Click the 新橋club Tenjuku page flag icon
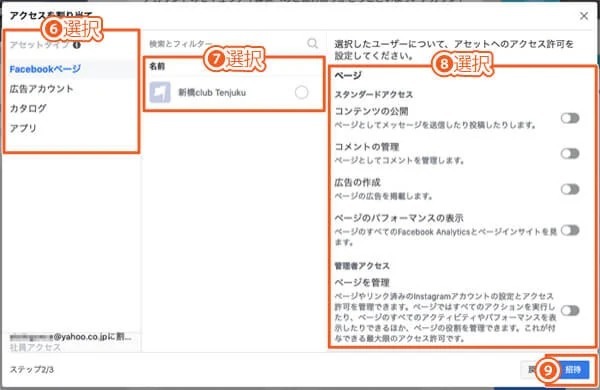The height and width of the screenshot is (390, 600). (160, 92)
